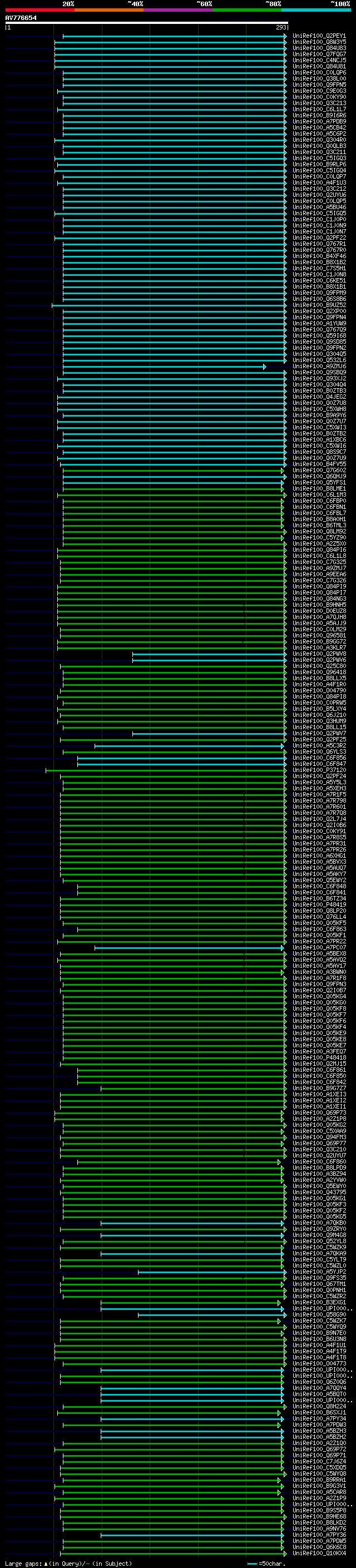The height and width of the screenshot is (1568, 356).
Task: Open hit UniRef100_Q8W3Y5
Action: click(319, 43)
